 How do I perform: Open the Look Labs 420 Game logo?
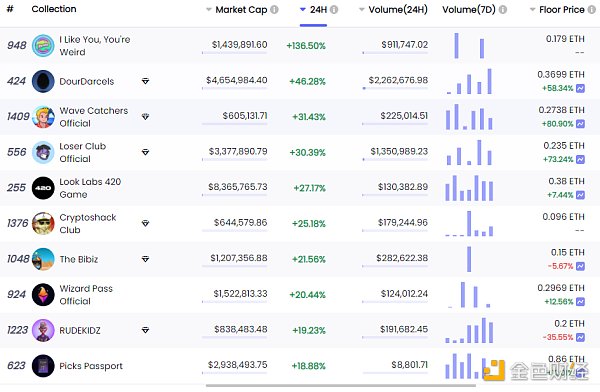coord(43,188)
